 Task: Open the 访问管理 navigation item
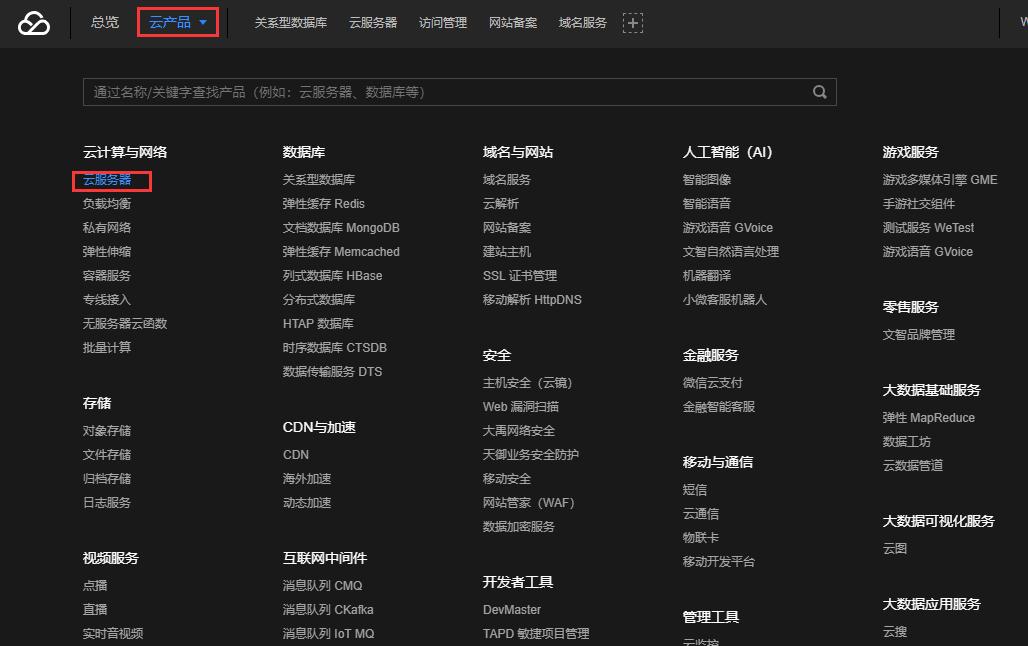pos(442,22)
